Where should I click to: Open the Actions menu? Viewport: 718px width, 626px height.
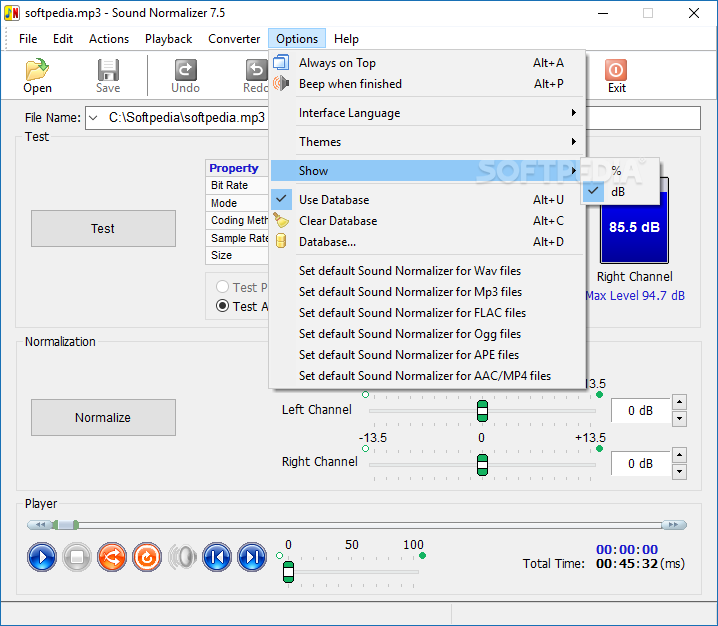tap(109, 39)
